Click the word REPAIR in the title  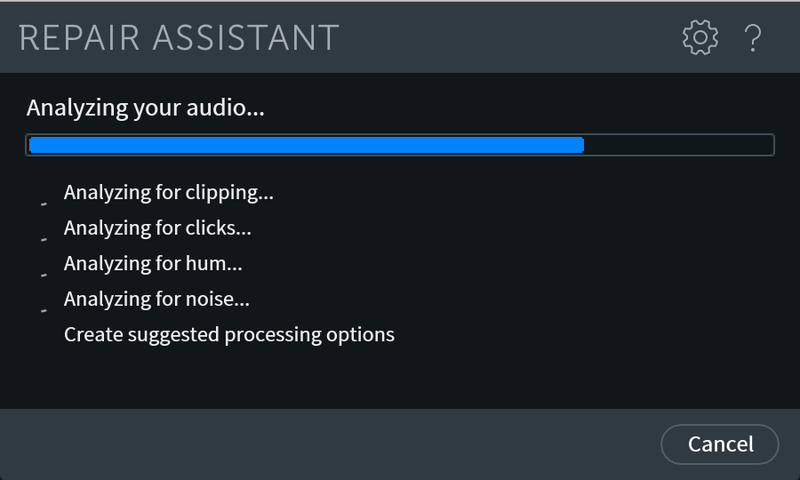(x=83, y=38)
